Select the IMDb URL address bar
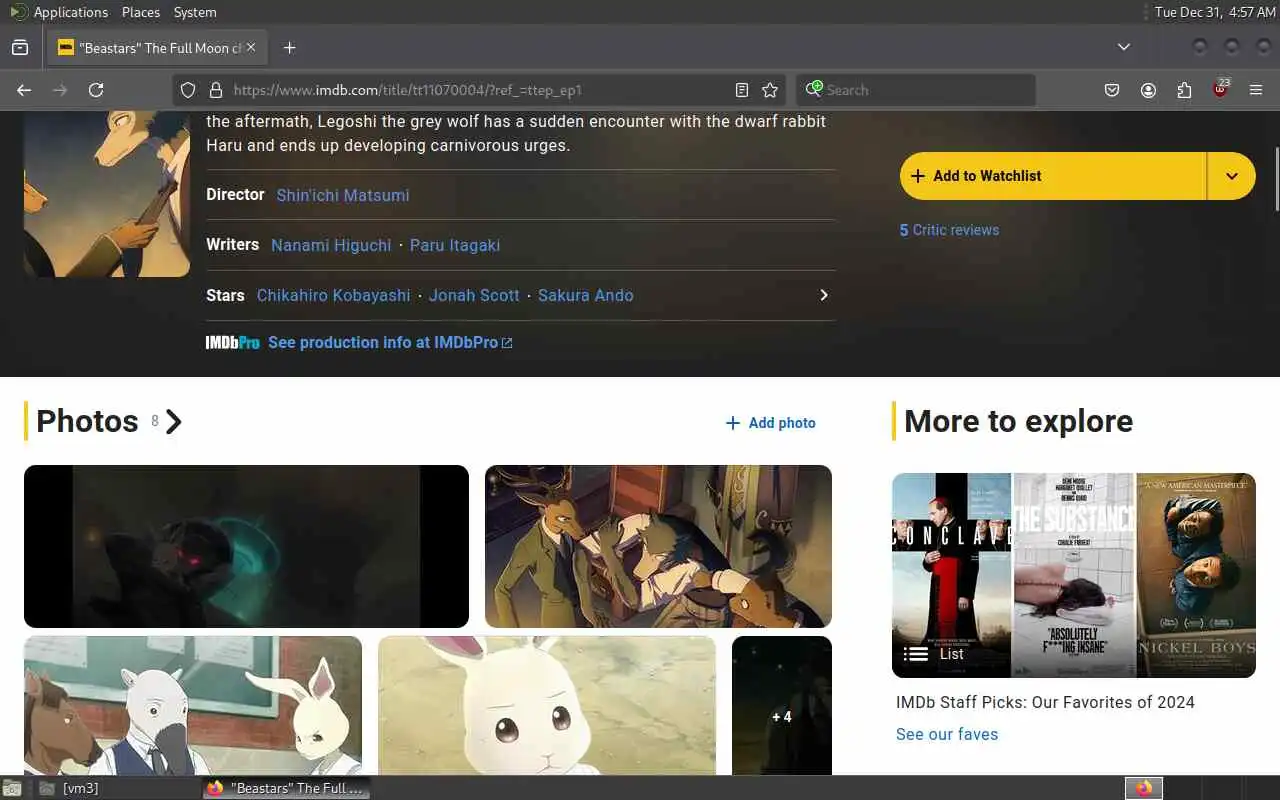Screen dimensions: 1280x800 click(480, 90)
